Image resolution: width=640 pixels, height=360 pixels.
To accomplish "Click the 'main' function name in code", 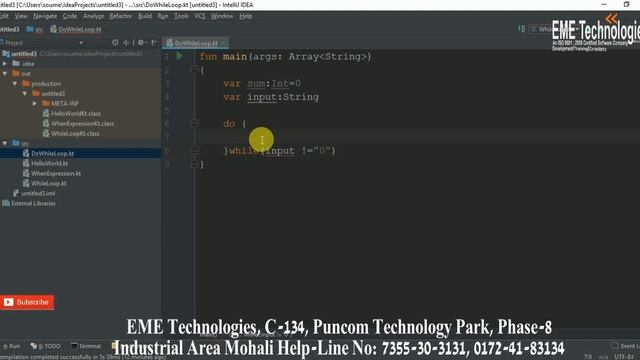I will tap(235, 56).
